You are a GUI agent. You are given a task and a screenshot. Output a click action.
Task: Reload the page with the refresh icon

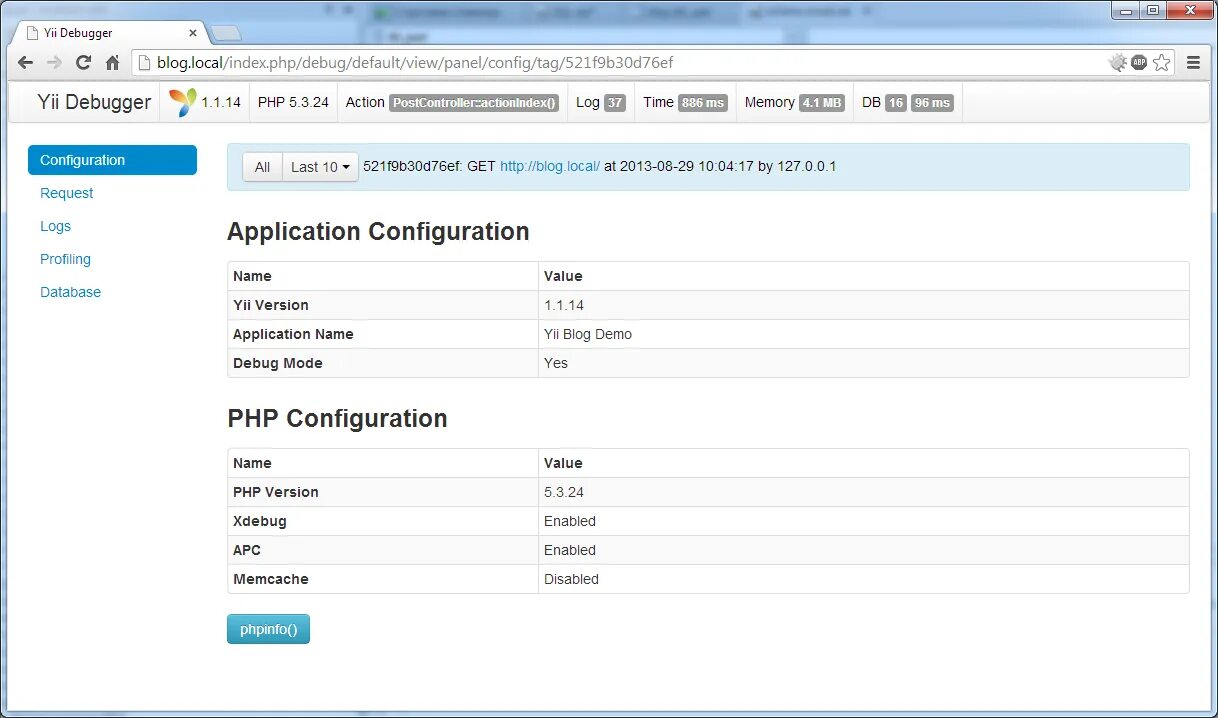coord(83,62)
